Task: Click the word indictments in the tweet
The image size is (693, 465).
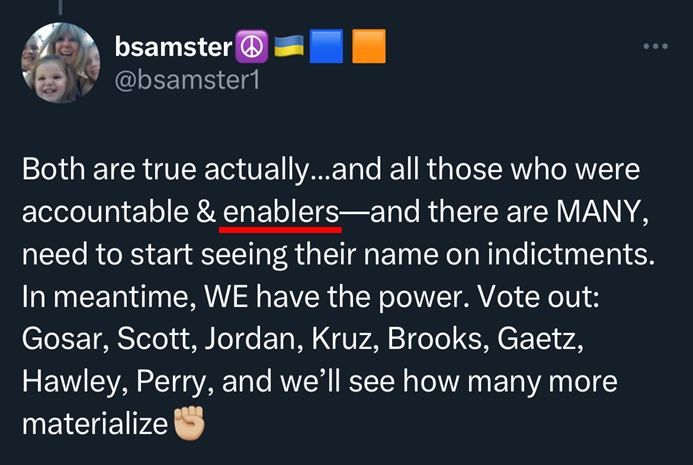Action: point(571,254)
